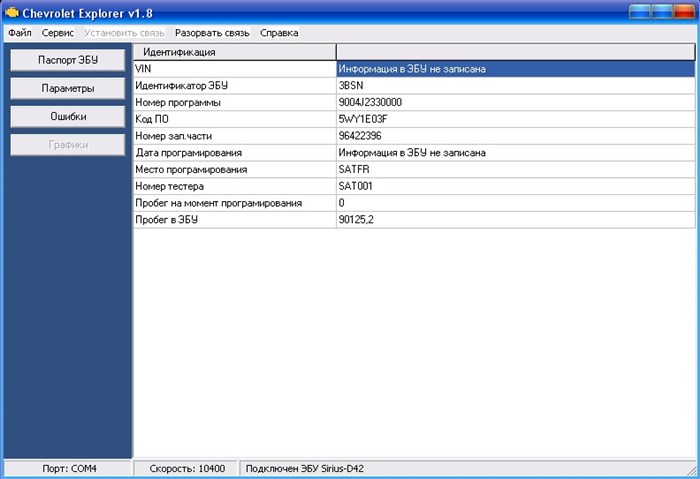Show the Ошибки error list
700x479 pixels.
68,117
